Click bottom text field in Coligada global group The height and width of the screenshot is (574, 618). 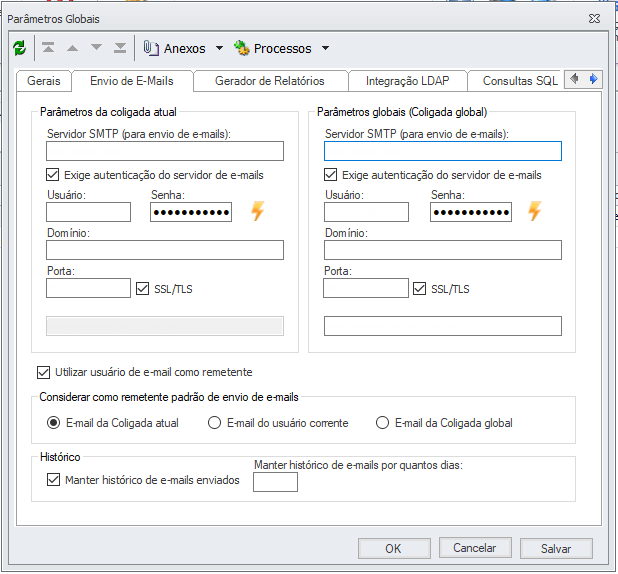[x=443, y=326]
